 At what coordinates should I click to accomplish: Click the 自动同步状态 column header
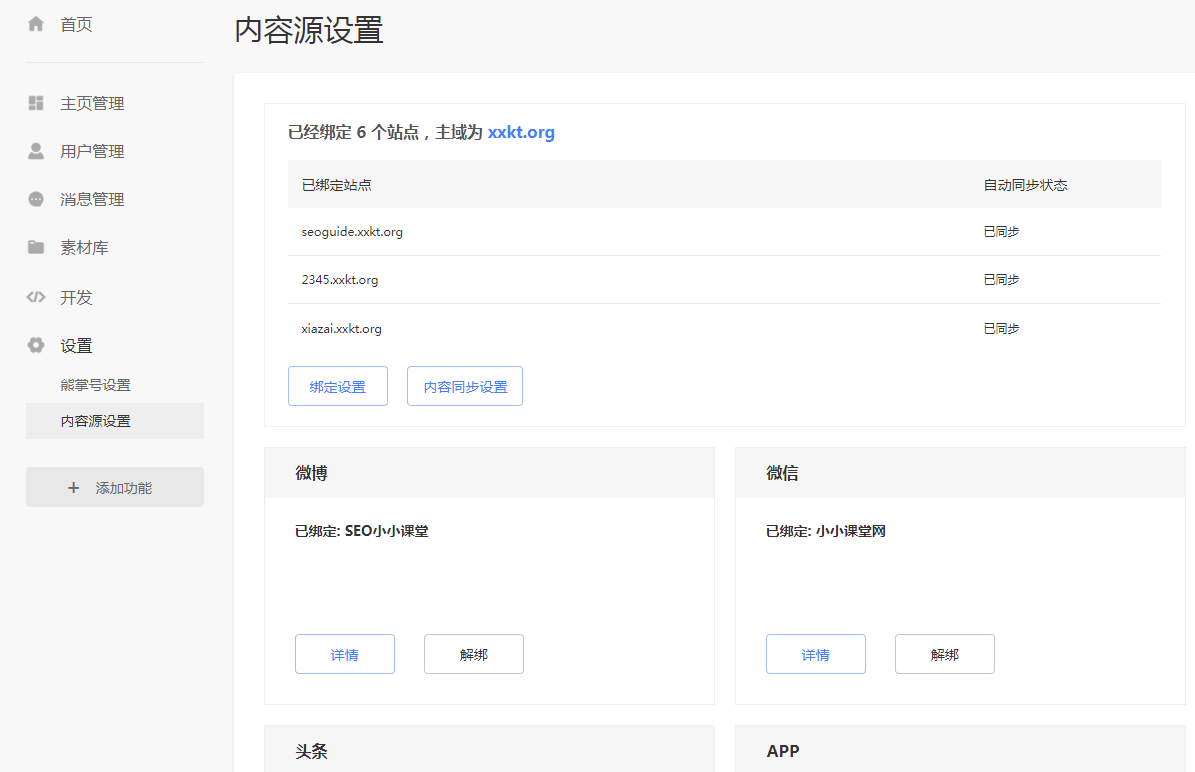pos(1025,184)
